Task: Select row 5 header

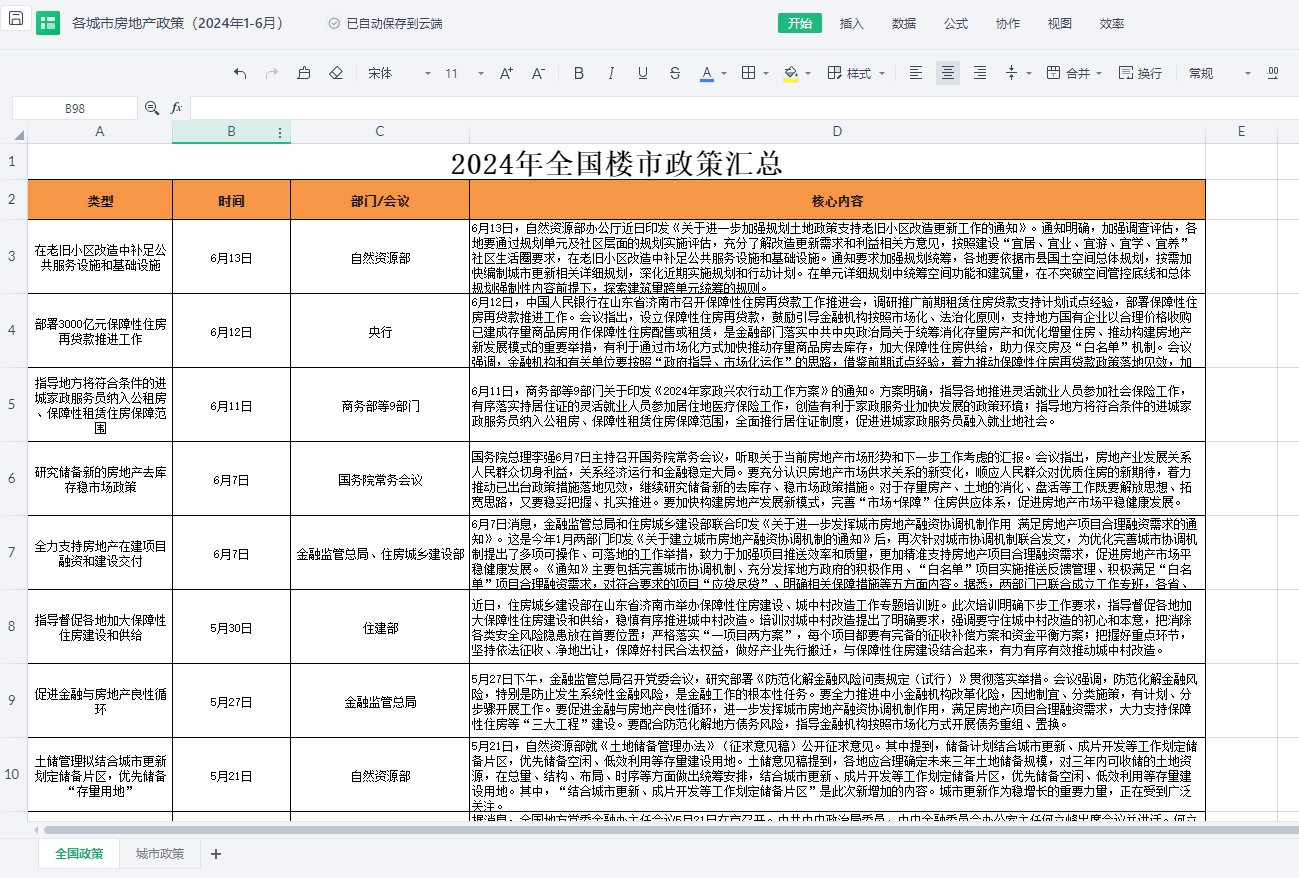Action: (x=13, y=405)
